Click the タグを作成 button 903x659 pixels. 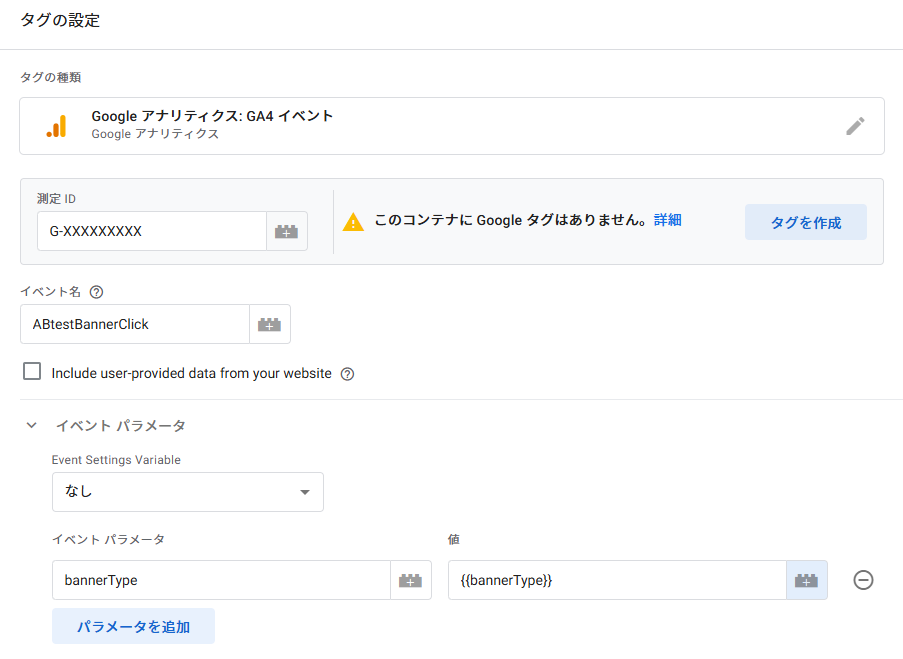tap(805, 222)
